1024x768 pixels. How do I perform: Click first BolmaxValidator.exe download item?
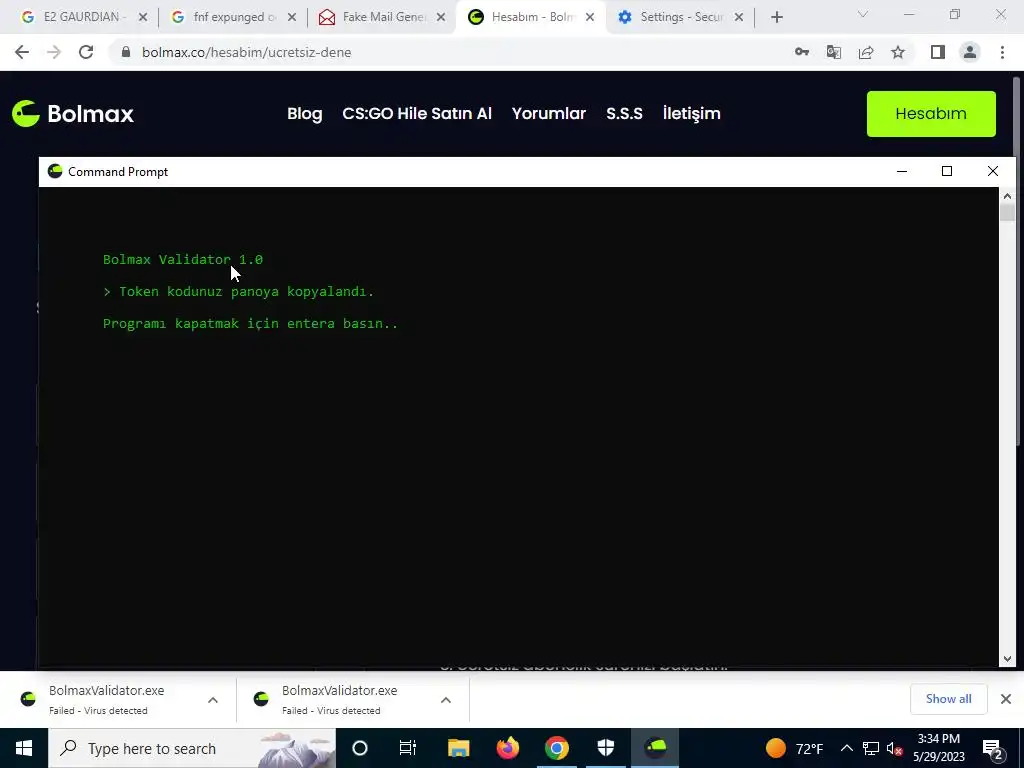pyautogui.click(x=106, y=699)
